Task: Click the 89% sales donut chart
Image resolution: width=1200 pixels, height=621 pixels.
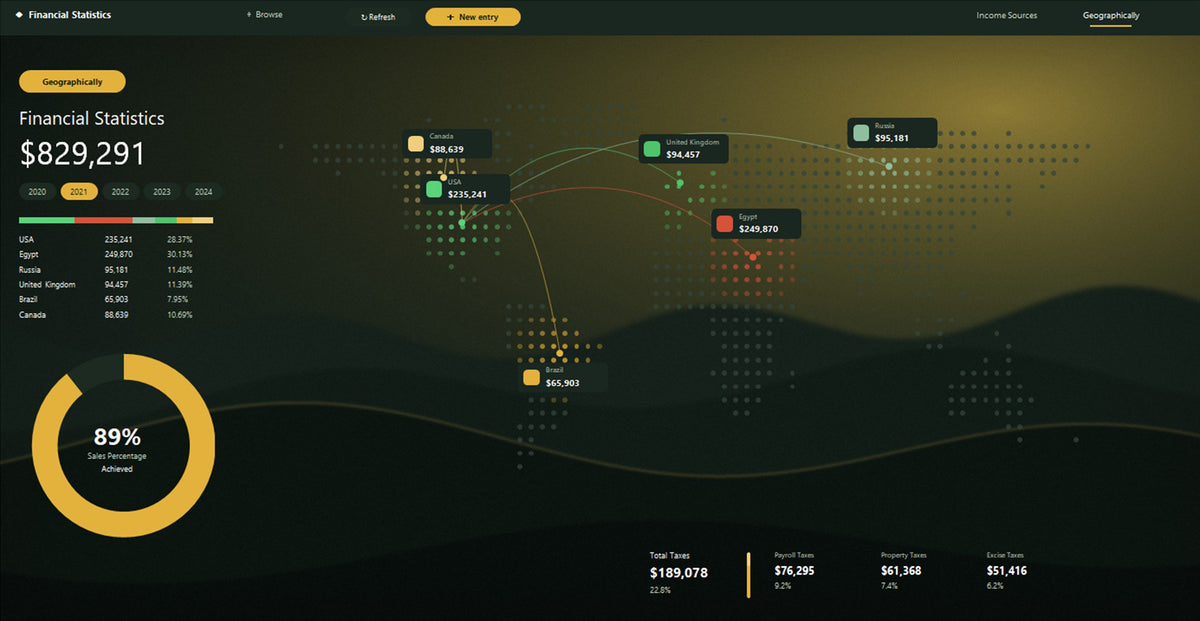Action: [x=123, y=445]
